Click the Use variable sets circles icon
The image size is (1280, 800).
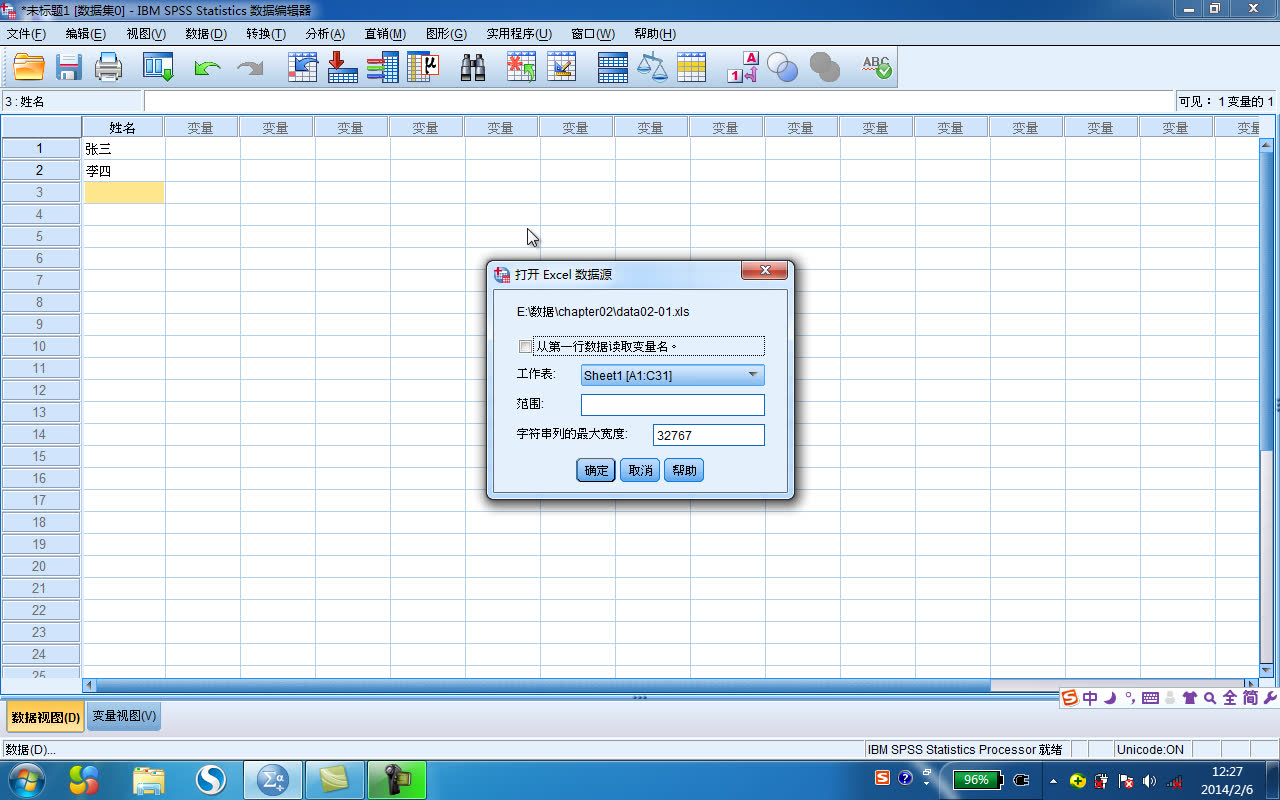tap(782, 67)
